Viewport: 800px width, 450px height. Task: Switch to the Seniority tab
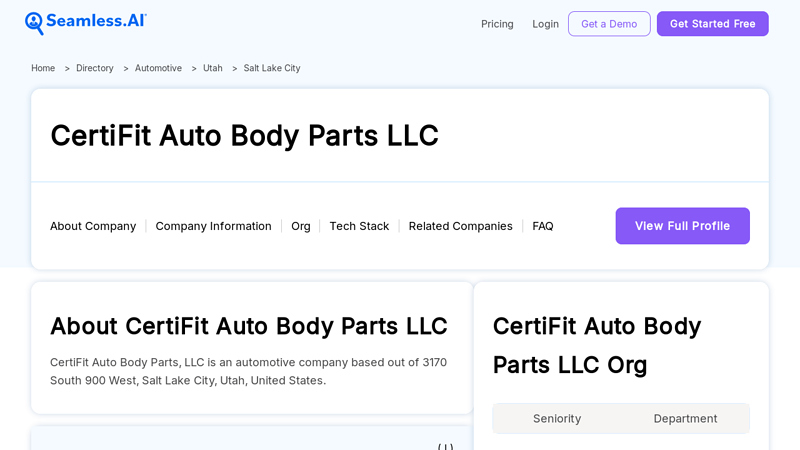(x=557, y=419)
